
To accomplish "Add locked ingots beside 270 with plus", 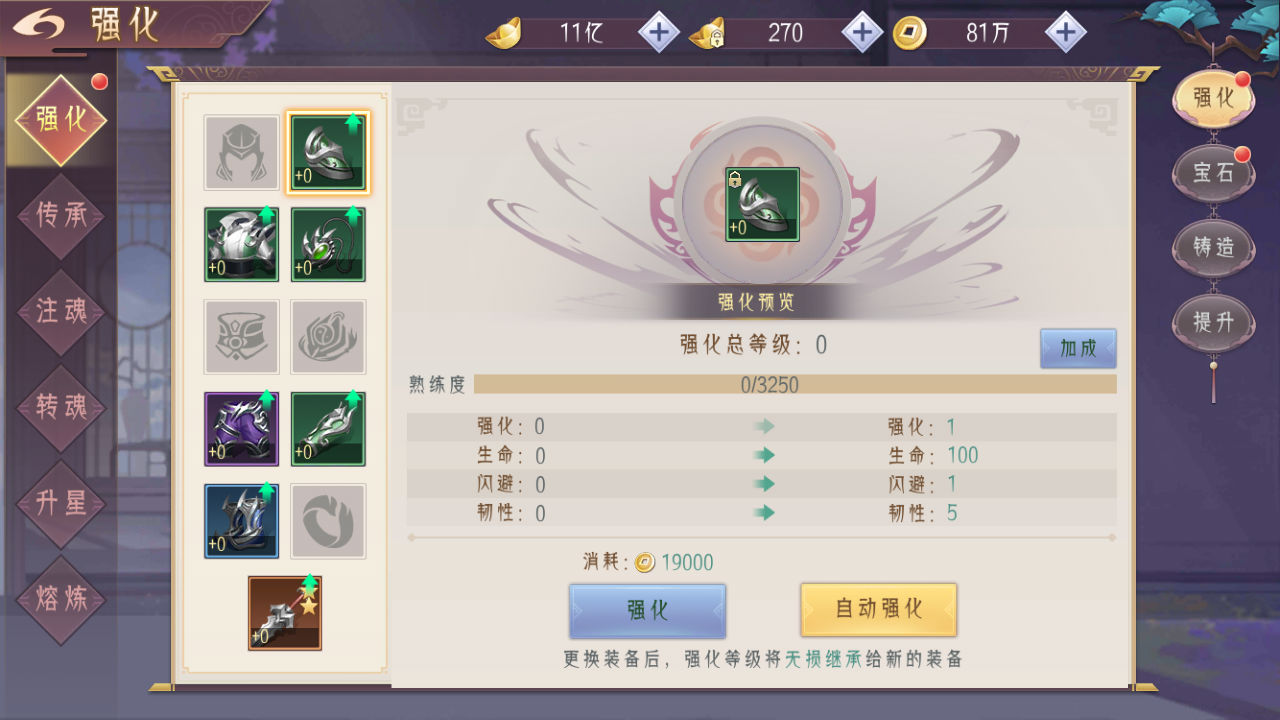I will click(862, 33).
